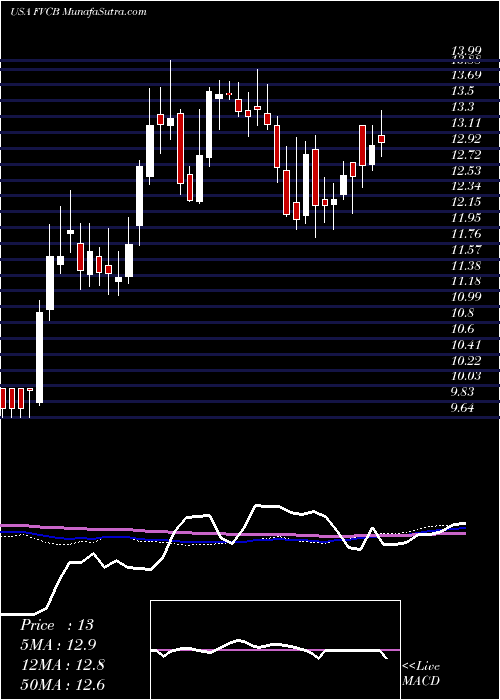This screenshot has width=500, height=700.
Task: Click the 50MA : 12.6 readout
Action: tap(62, 684)
